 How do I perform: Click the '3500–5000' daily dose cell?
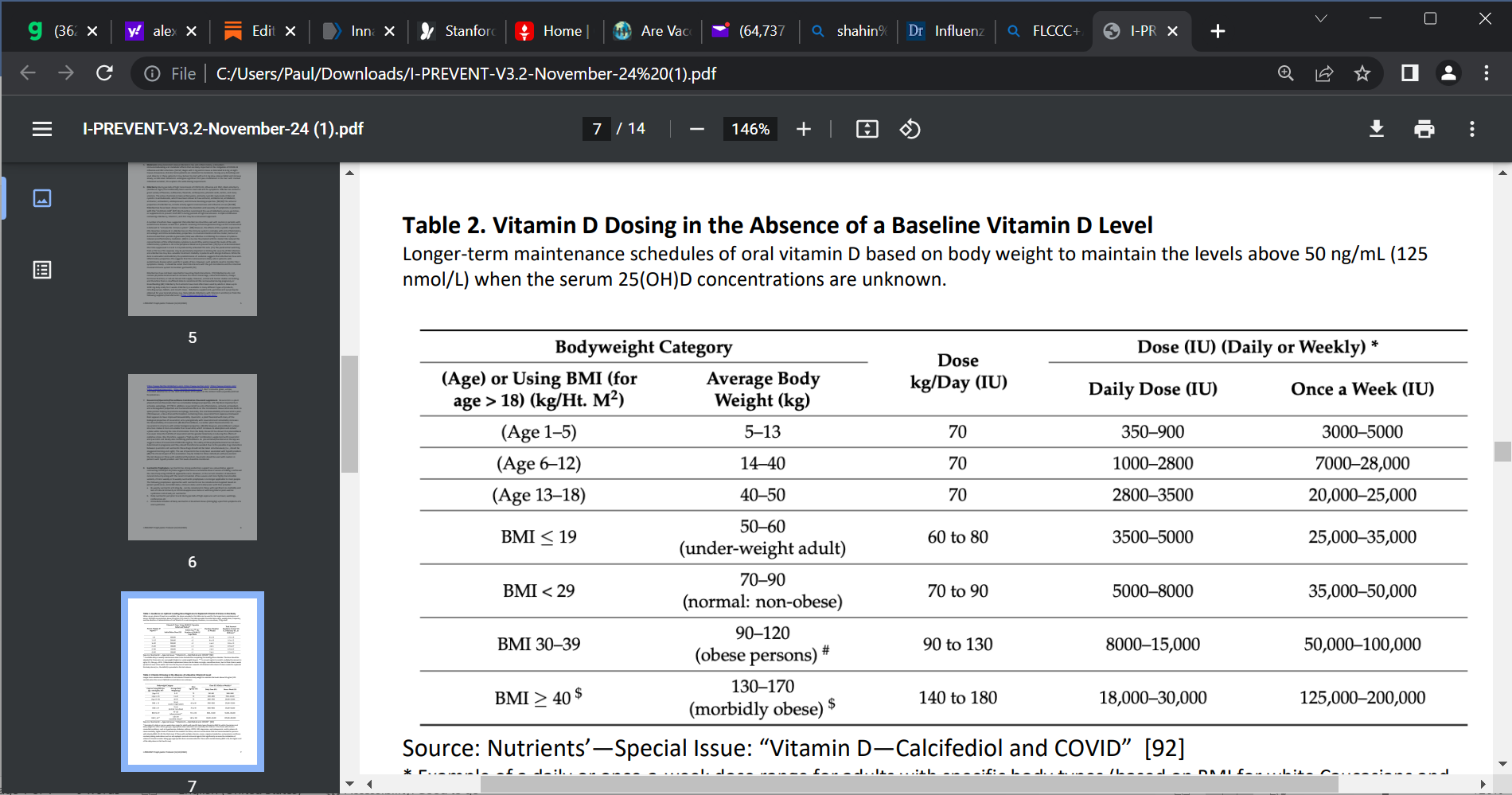point(1152,537)
